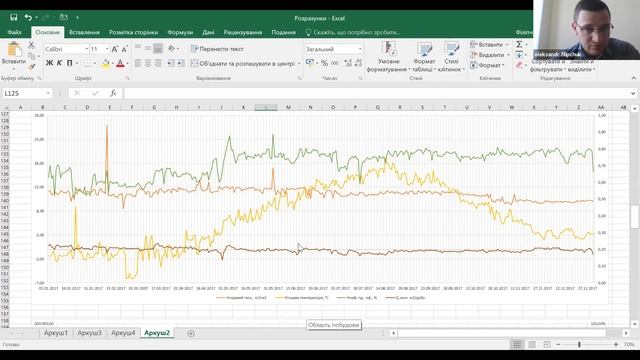Image resolution: width=640 pixels, height=360 pixels.
Task: Click the Accounting Number Format icon
Action: 310,63
